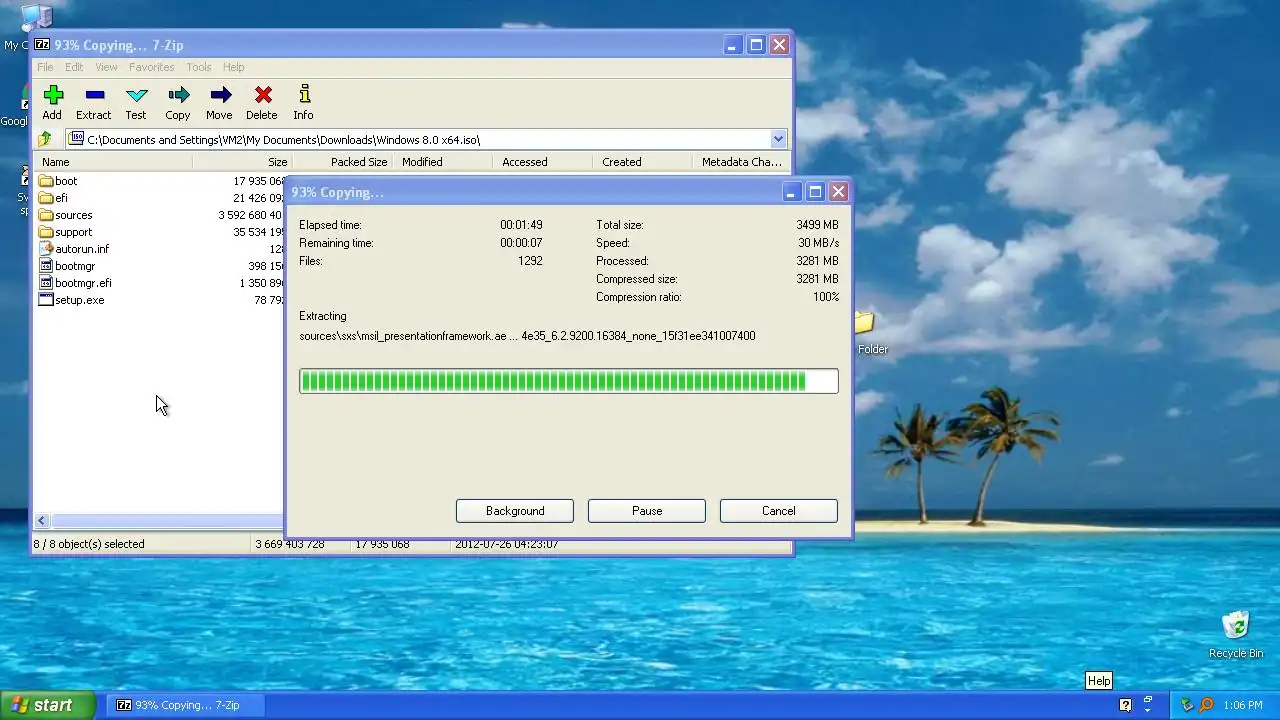This screenshot has height=720, width=1280.
Task: Click the Test toolbar icon
Action: [x=137, y=95]
